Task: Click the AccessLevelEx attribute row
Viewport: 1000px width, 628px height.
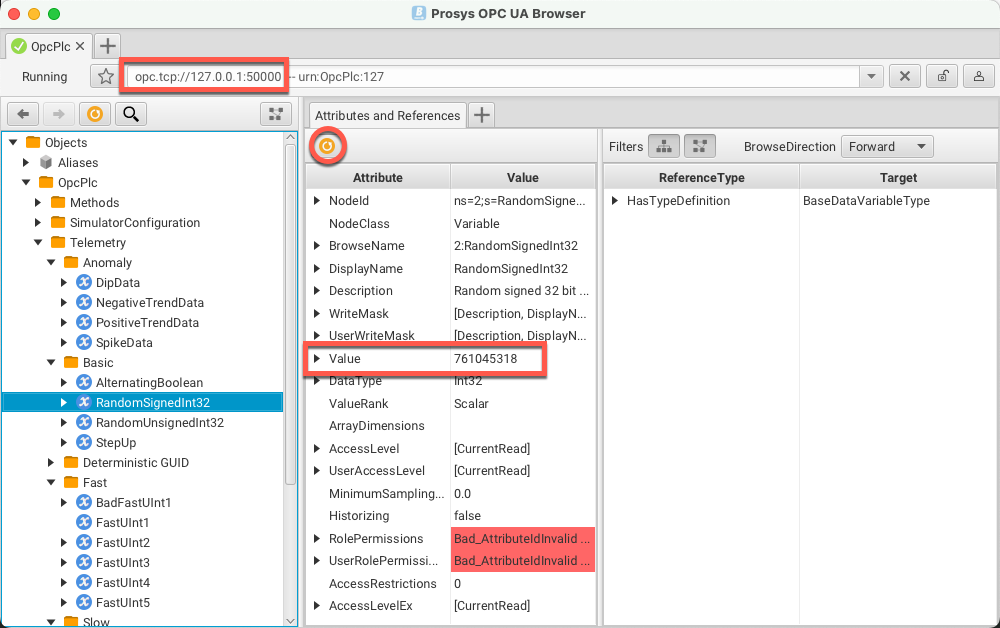Action: coord(451,606)
